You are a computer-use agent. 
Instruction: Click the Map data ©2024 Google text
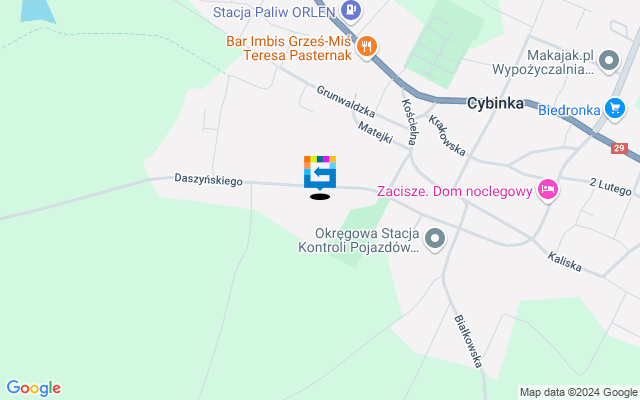click(x=578, y=393)
